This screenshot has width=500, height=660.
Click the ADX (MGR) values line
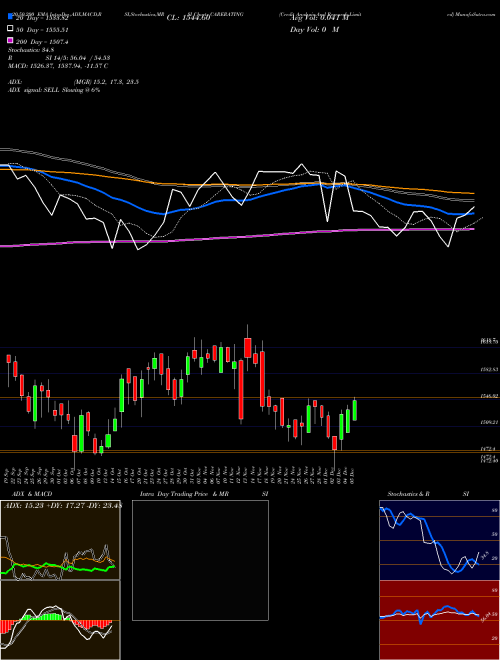pyautogui.click(x=74, y=82)
